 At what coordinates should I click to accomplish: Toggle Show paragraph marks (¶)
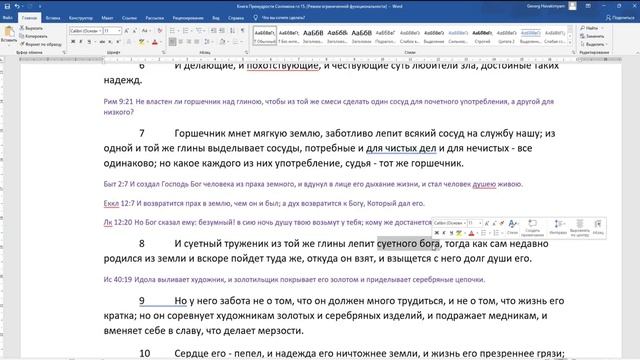tap(242, 31)
